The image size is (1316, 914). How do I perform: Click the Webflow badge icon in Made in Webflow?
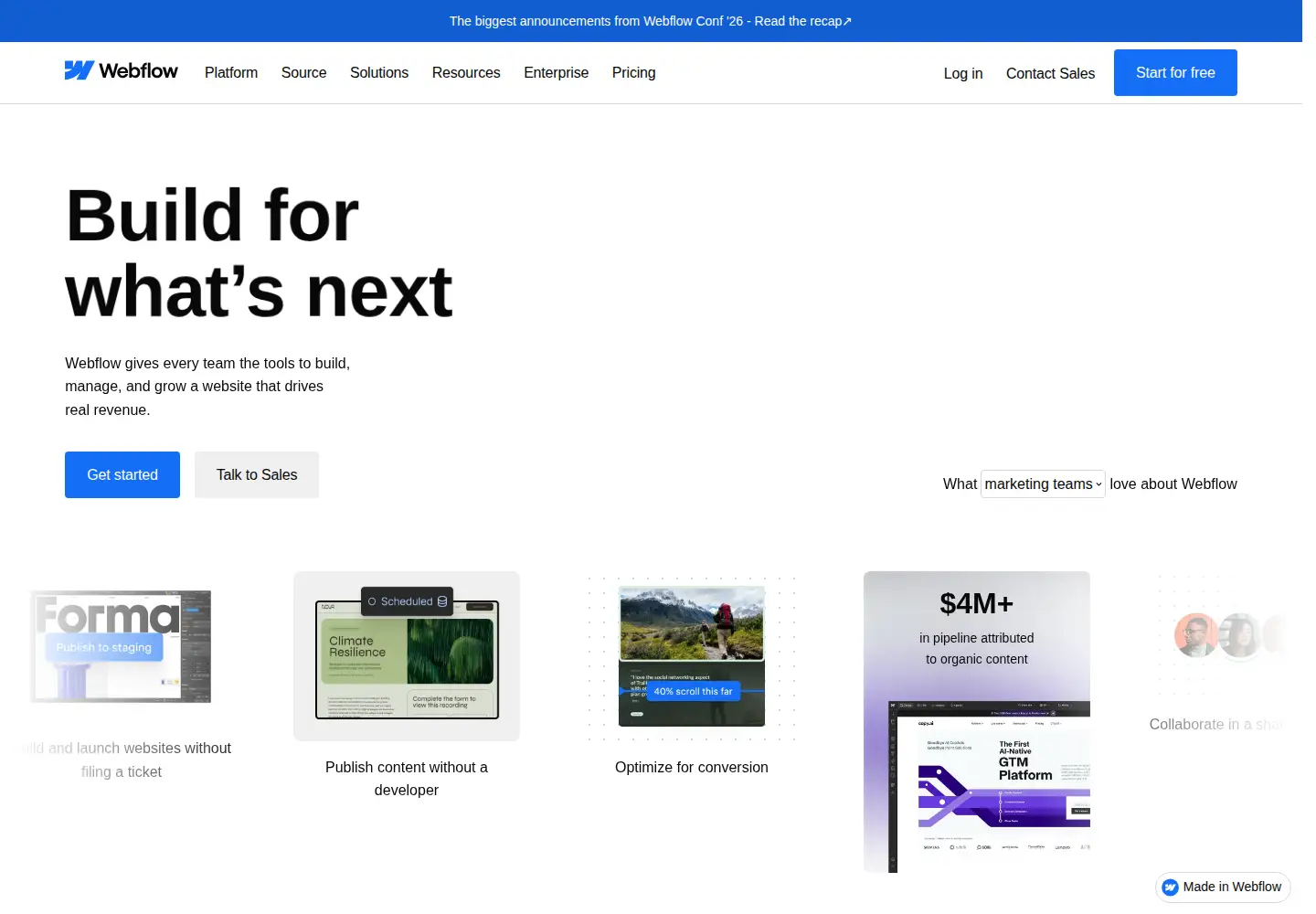[1170, 887]
